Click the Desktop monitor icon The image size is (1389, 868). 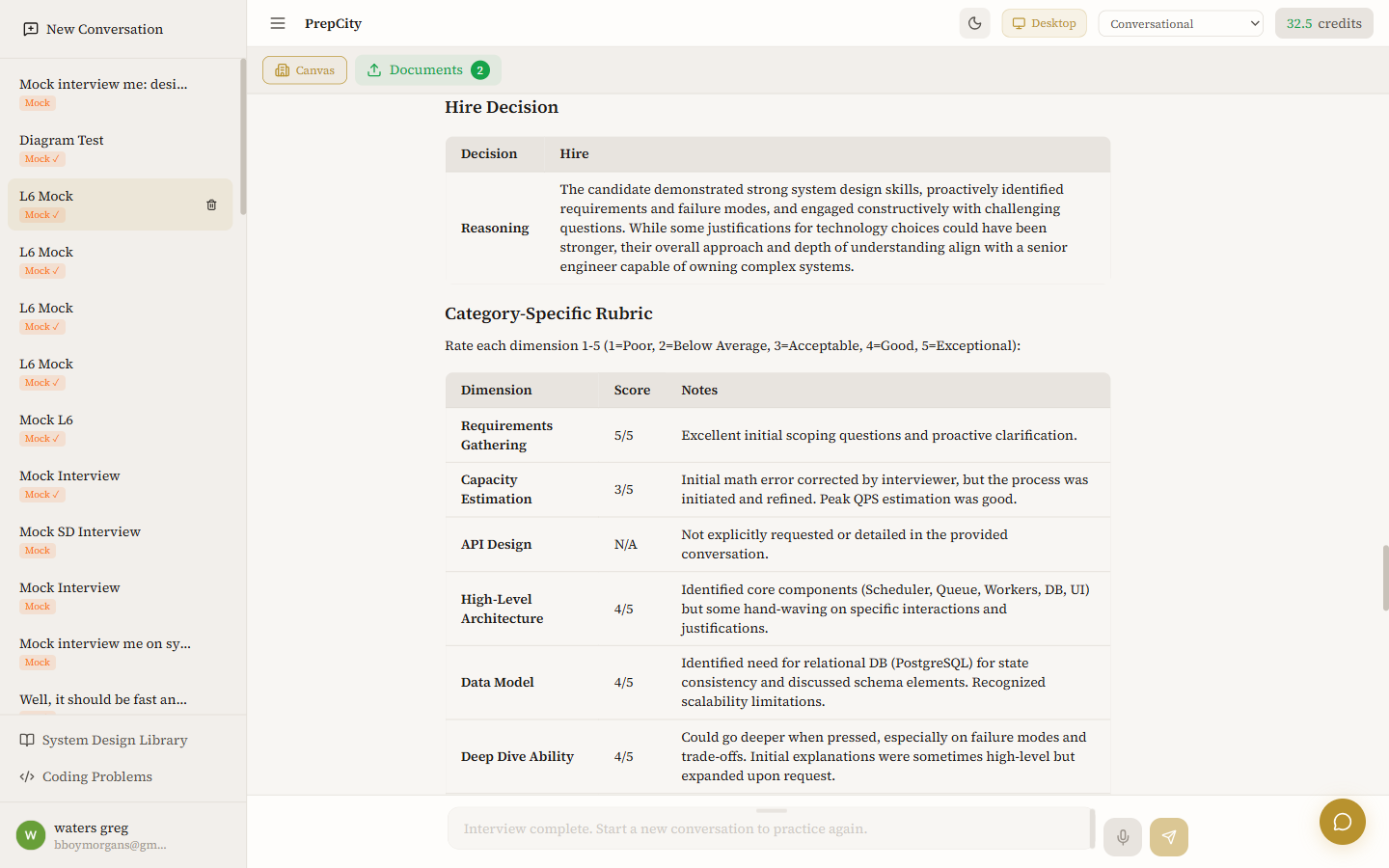tap(1019, 23)
